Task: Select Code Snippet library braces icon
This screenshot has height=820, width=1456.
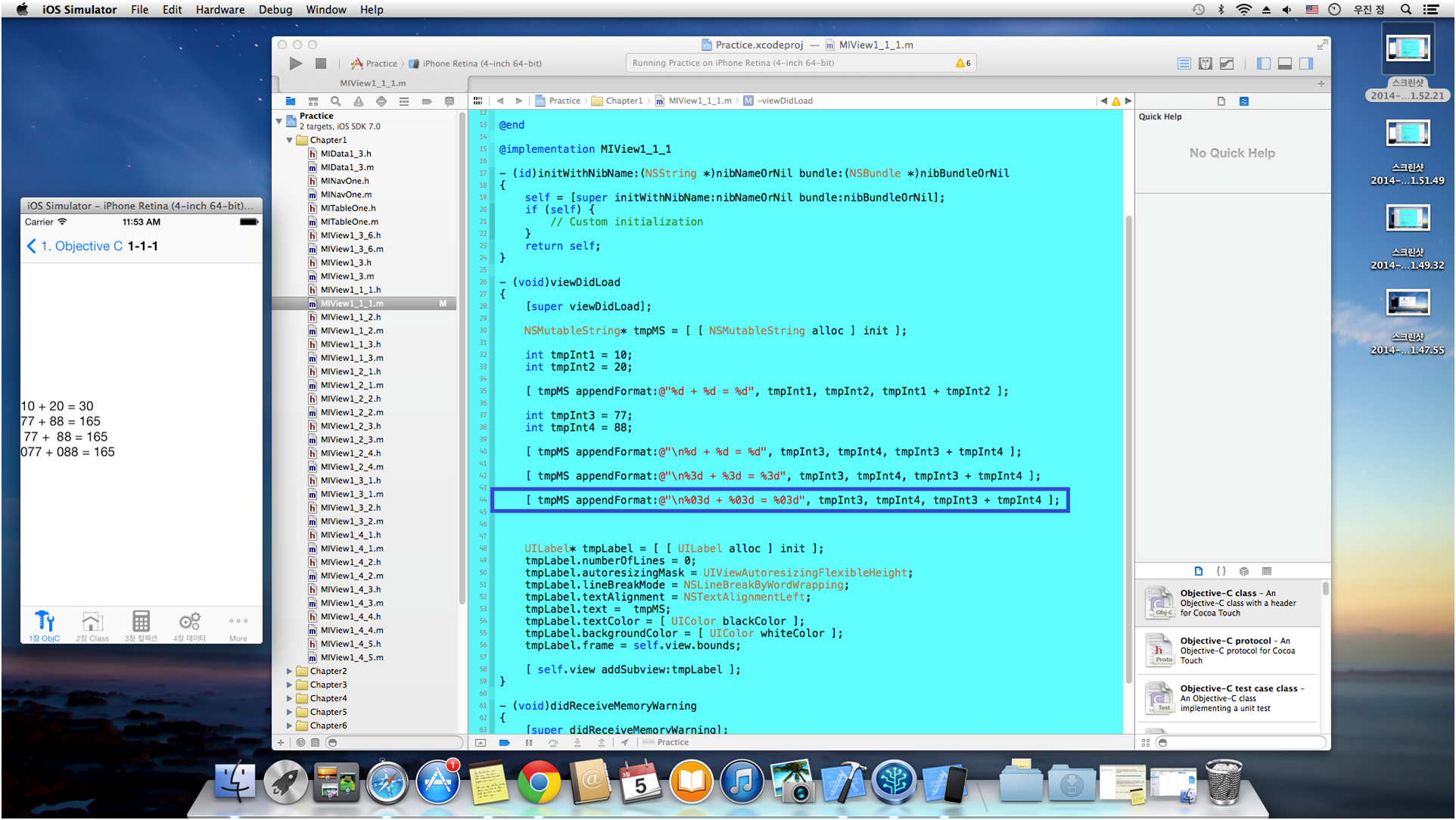Action: [1221, 572]
